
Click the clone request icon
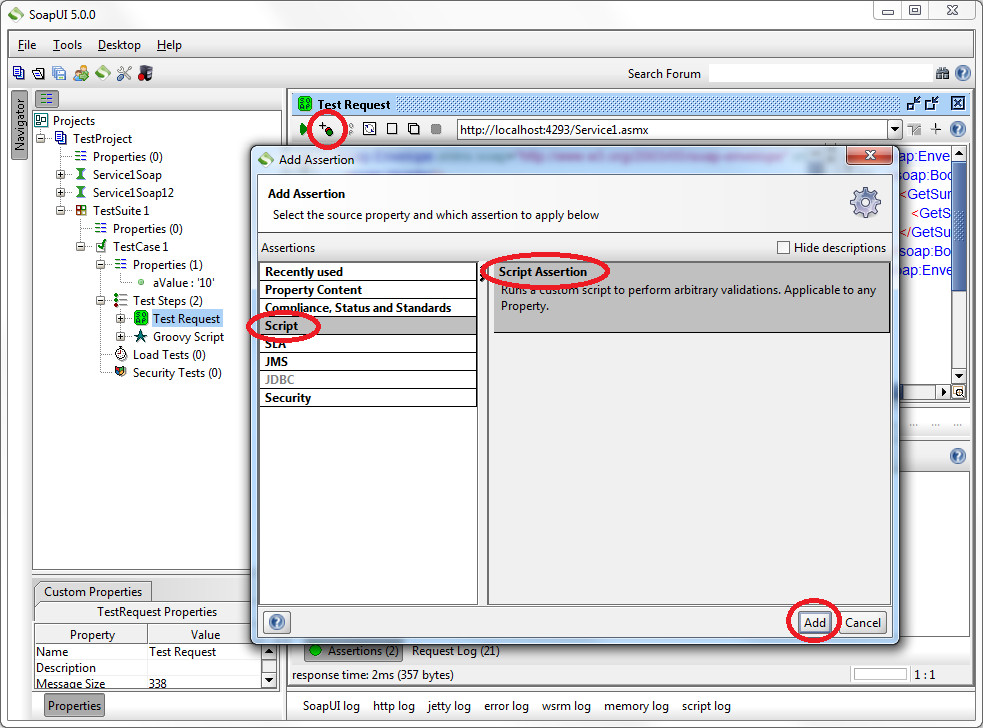click(414, 129)
